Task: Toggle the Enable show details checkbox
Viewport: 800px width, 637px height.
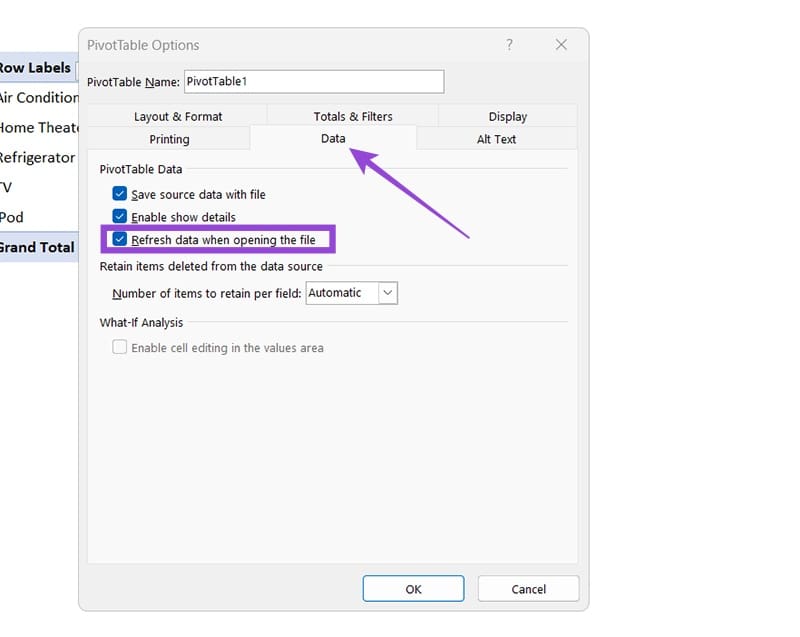Action: coord(120,217)
